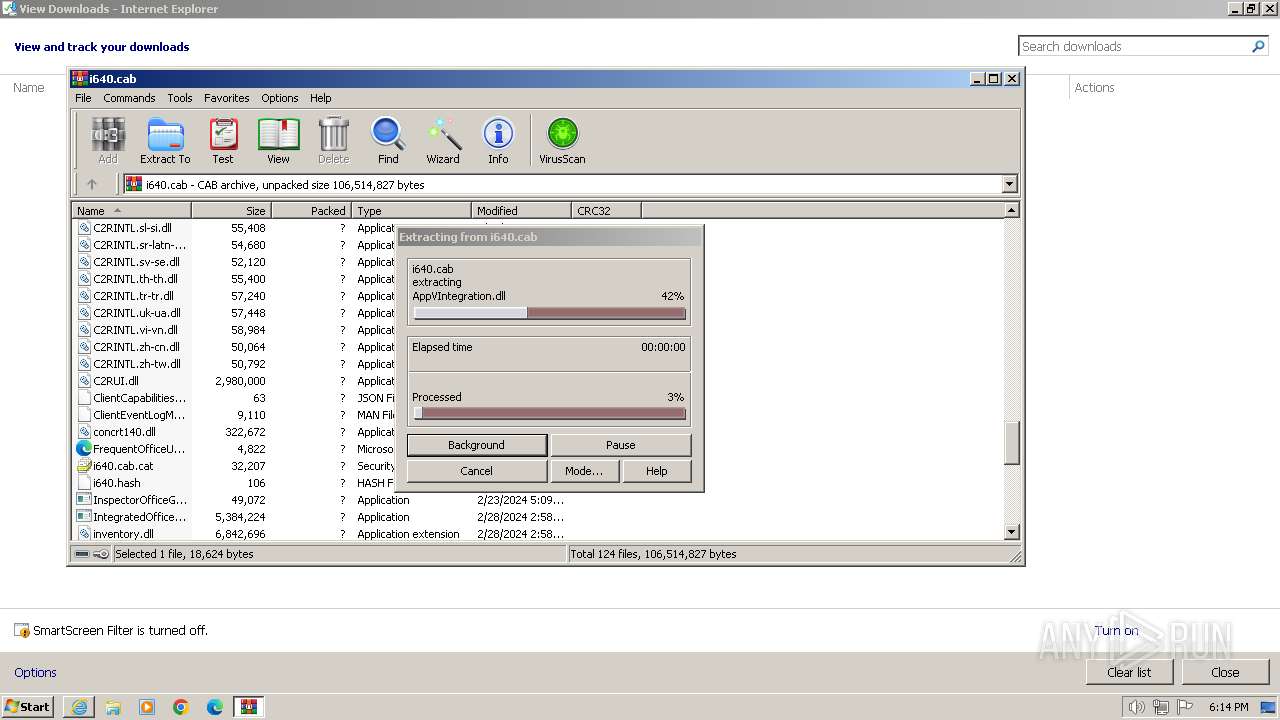Click the status bar drive icon in WinRAR
This screenshot has width=1280, height=720.
82,554
